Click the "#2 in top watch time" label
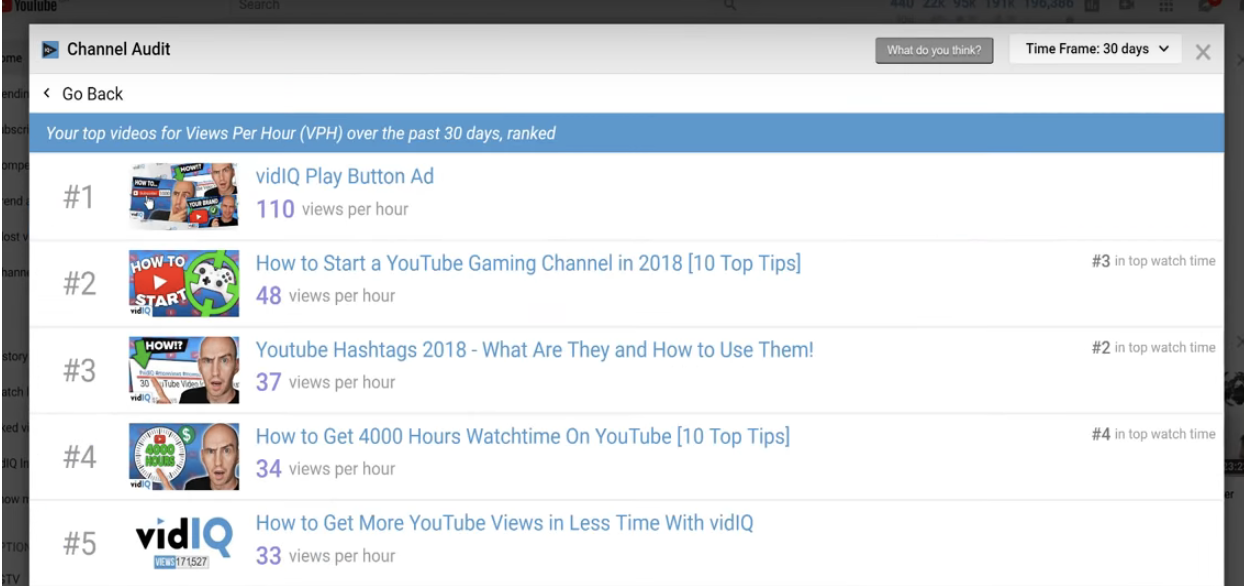Image resolution: width=1244 pixels, height=586 pixels. tap(1153, 348)
